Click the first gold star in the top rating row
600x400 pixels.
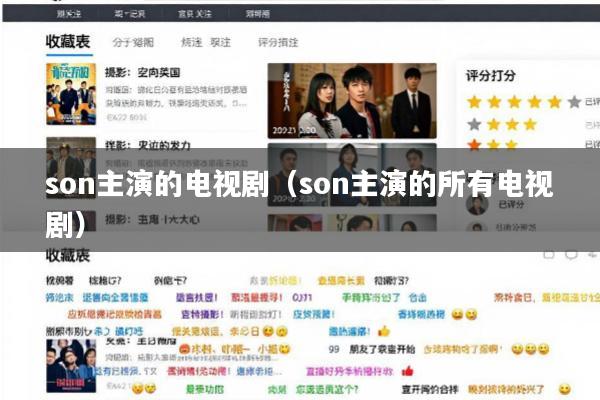point(474,102)
